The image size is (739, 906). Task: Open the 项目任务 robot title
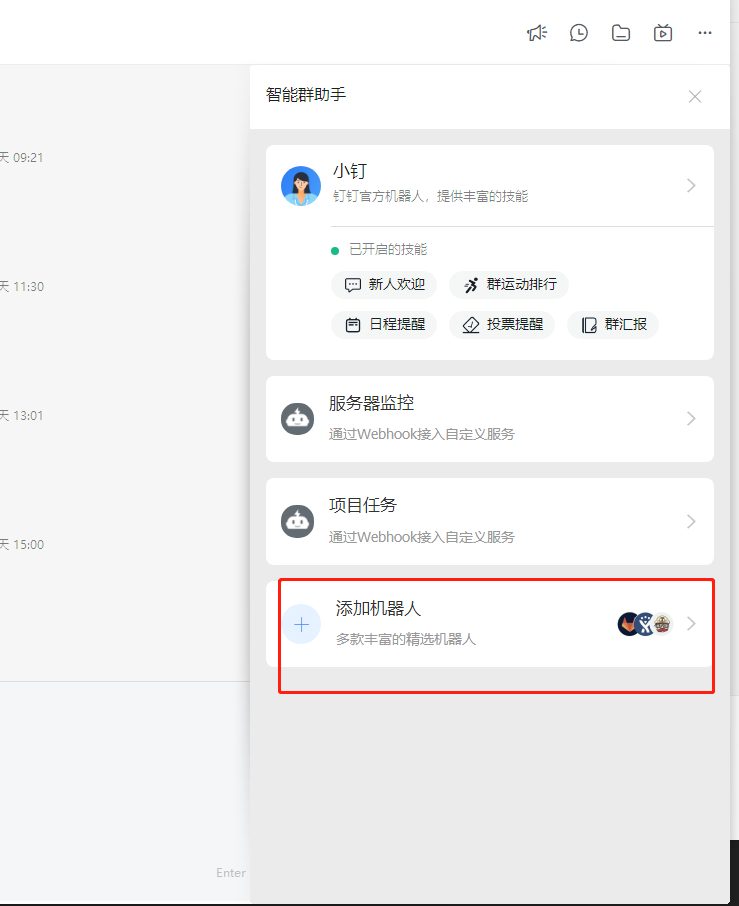pyautogui.click(x=363, y=506)
